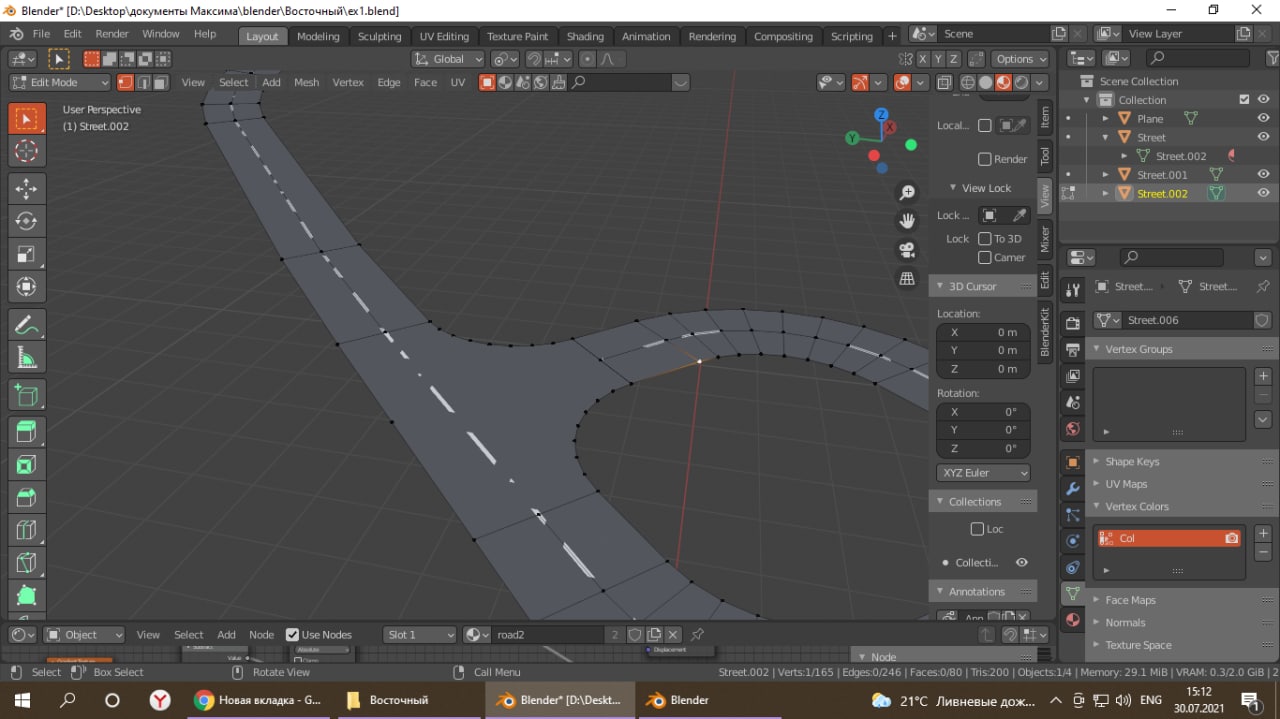Open Object shader type dropdown

coord(84,635)
